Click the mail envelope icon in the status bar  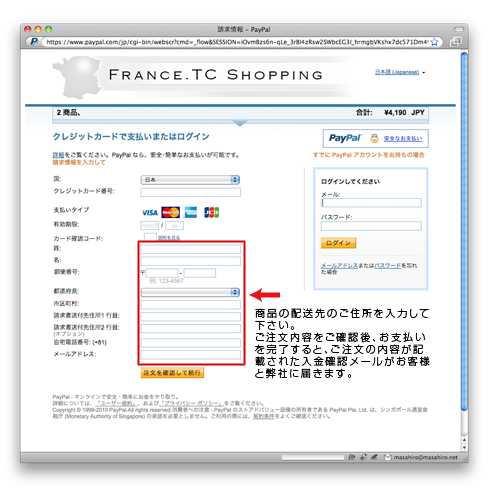click(388, 457)
